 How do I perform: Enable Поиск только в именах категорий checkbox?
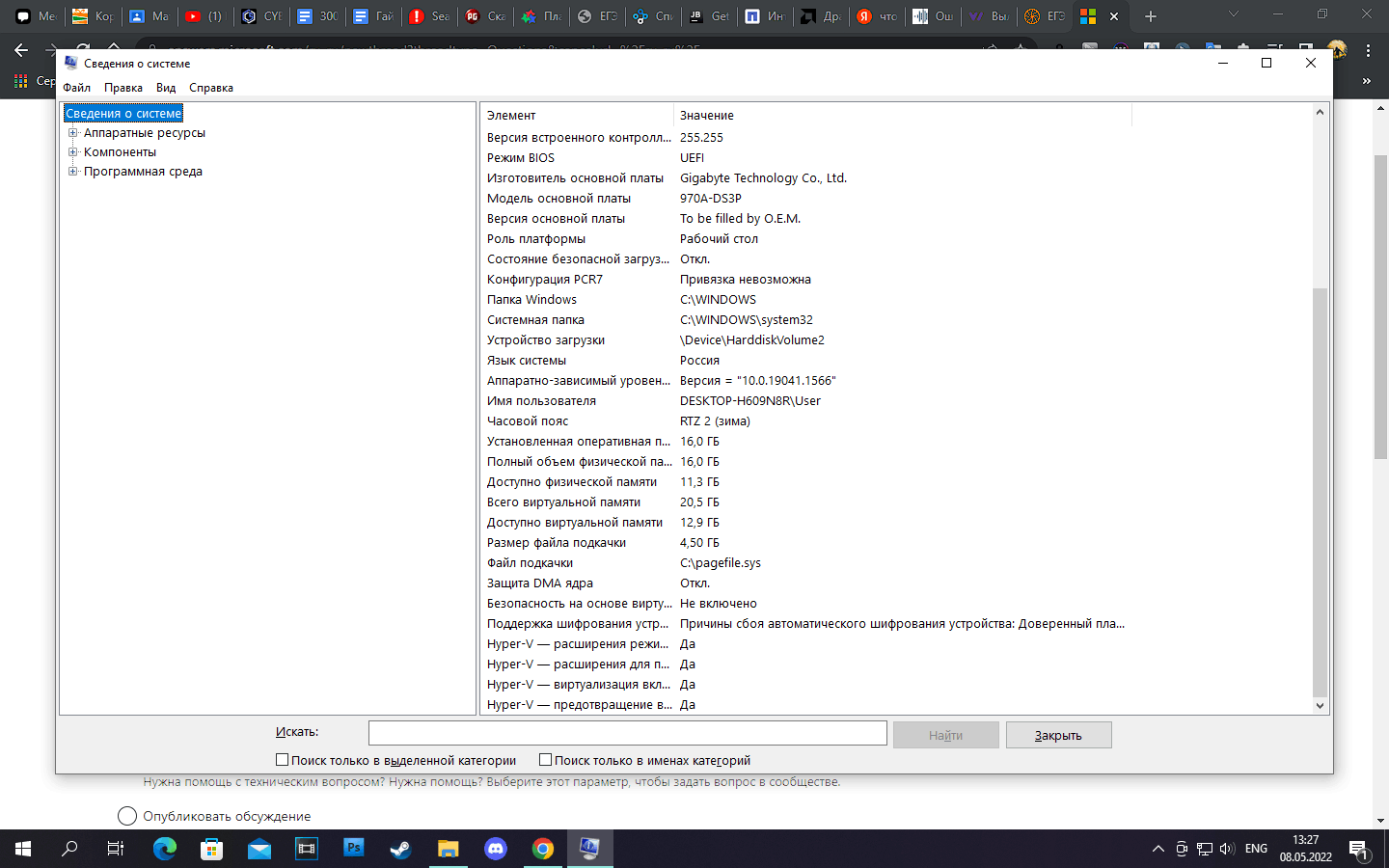point(546,760)
